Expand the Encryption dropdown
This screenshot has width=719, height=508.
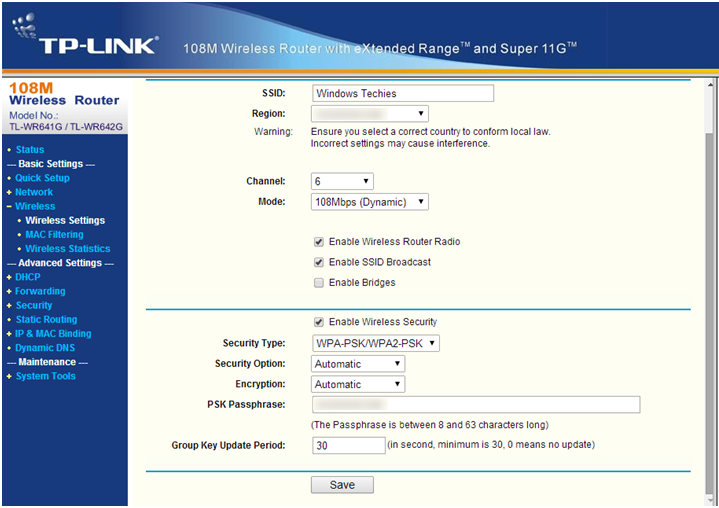358,384
